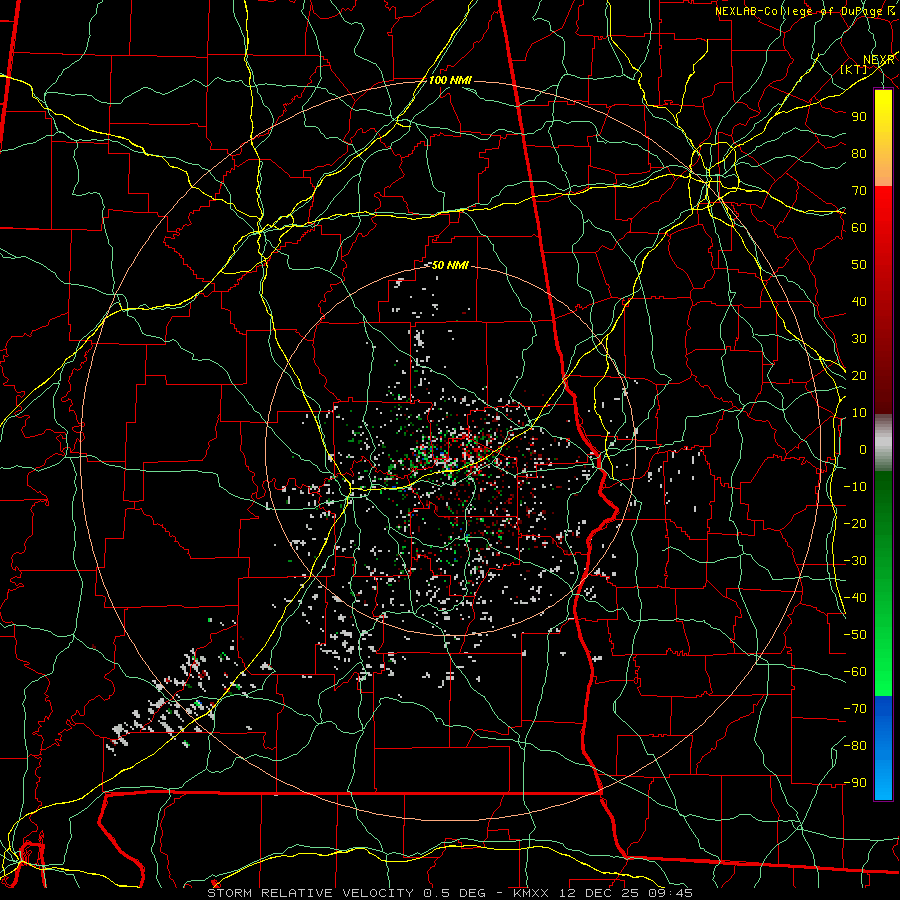Select the 60 value on the velocity scale
900x900 pixels.
click(x=859, y=227)
